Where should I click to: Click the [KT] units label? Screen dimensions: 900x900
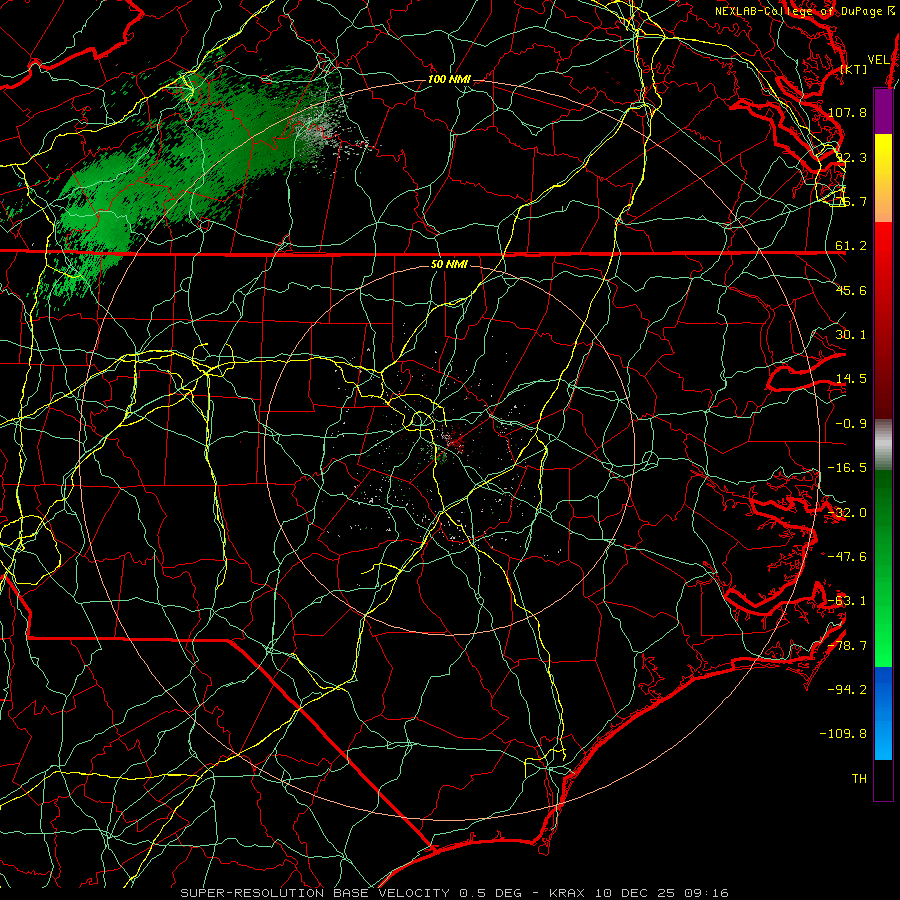(854, 69)
